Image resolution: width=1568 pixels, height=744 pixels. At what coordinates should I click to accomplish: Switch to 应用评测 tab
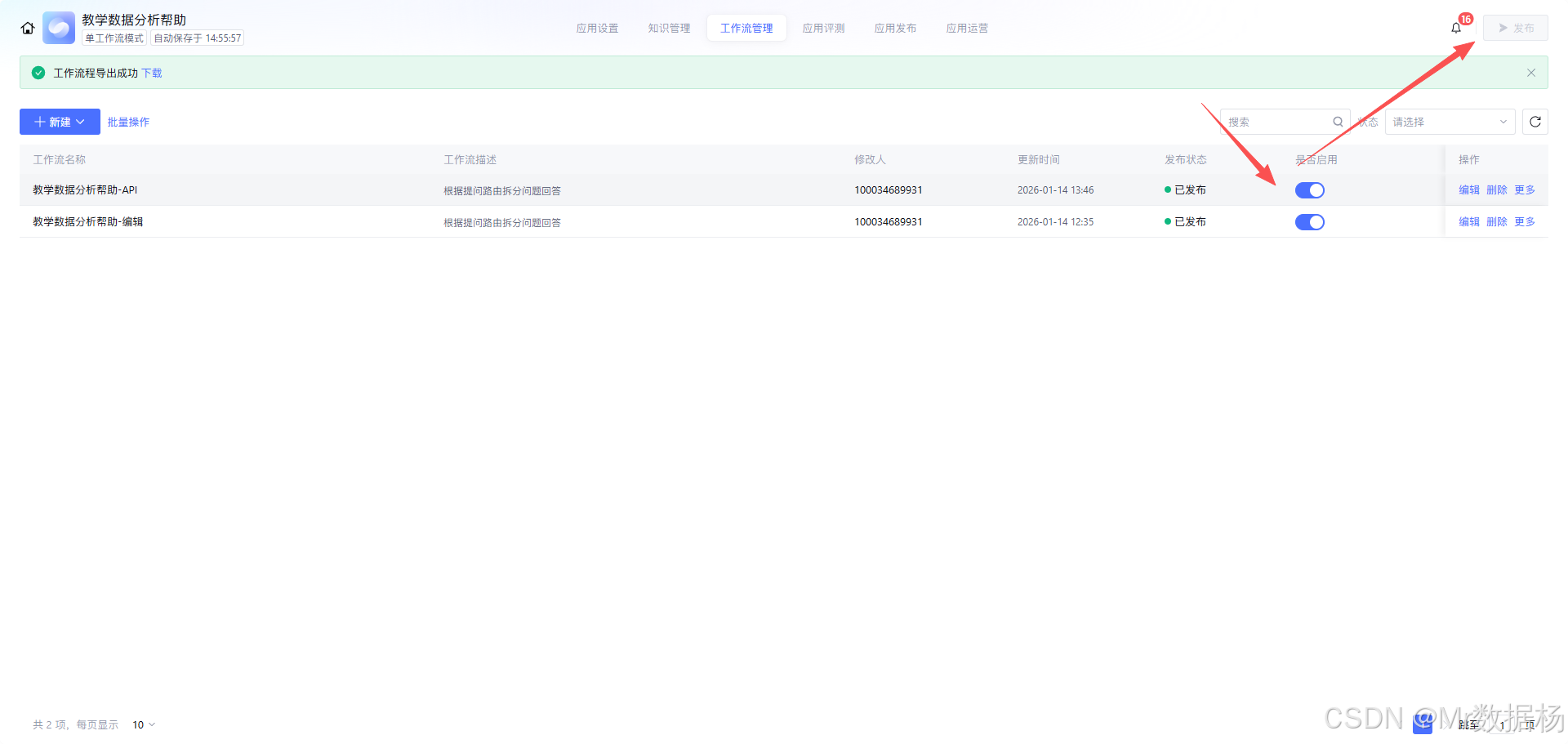[x=823, y=28]
